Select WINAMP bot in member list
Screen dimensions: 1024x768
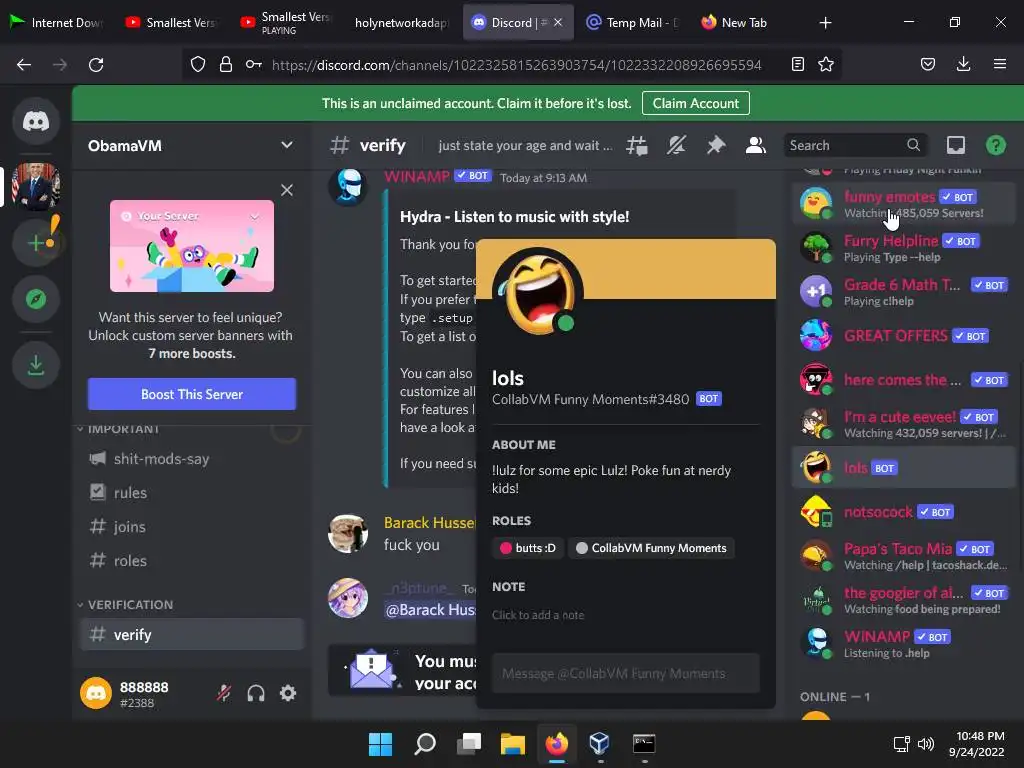pos(904,643)
